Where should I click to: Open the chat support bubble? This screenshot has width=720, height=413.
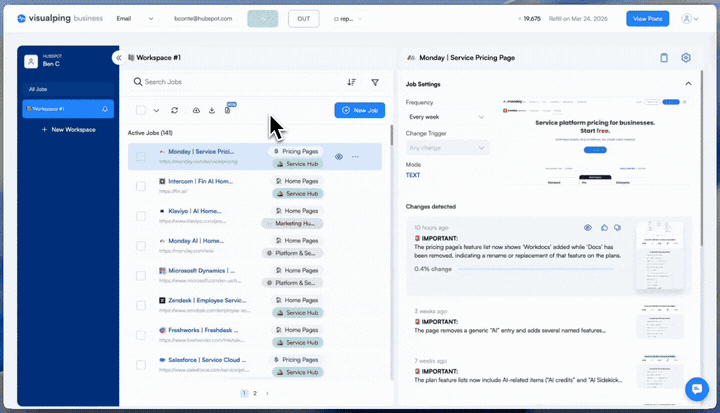(697, 389)
